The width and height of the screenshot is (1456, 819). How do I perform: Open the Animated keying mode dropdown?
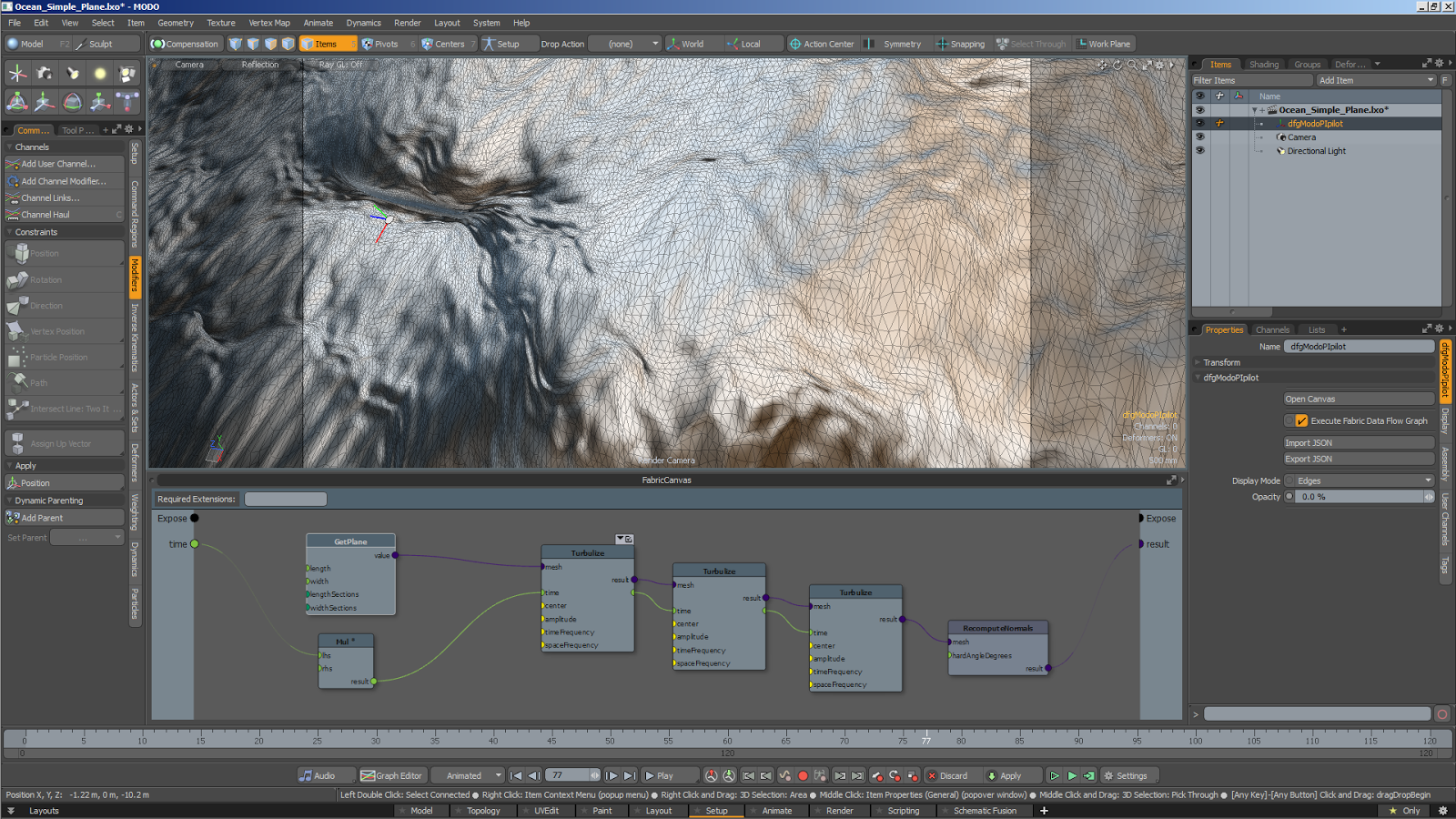point(468,776)
